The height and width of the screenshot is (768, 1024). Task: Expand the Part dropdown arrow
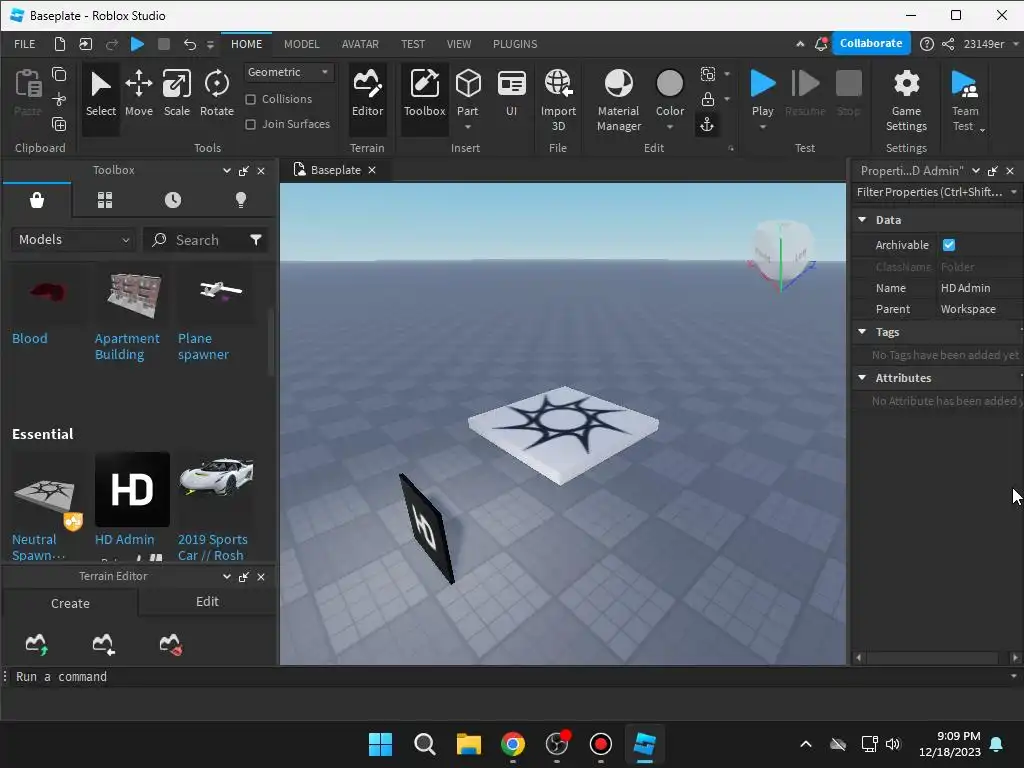point(468,127)
